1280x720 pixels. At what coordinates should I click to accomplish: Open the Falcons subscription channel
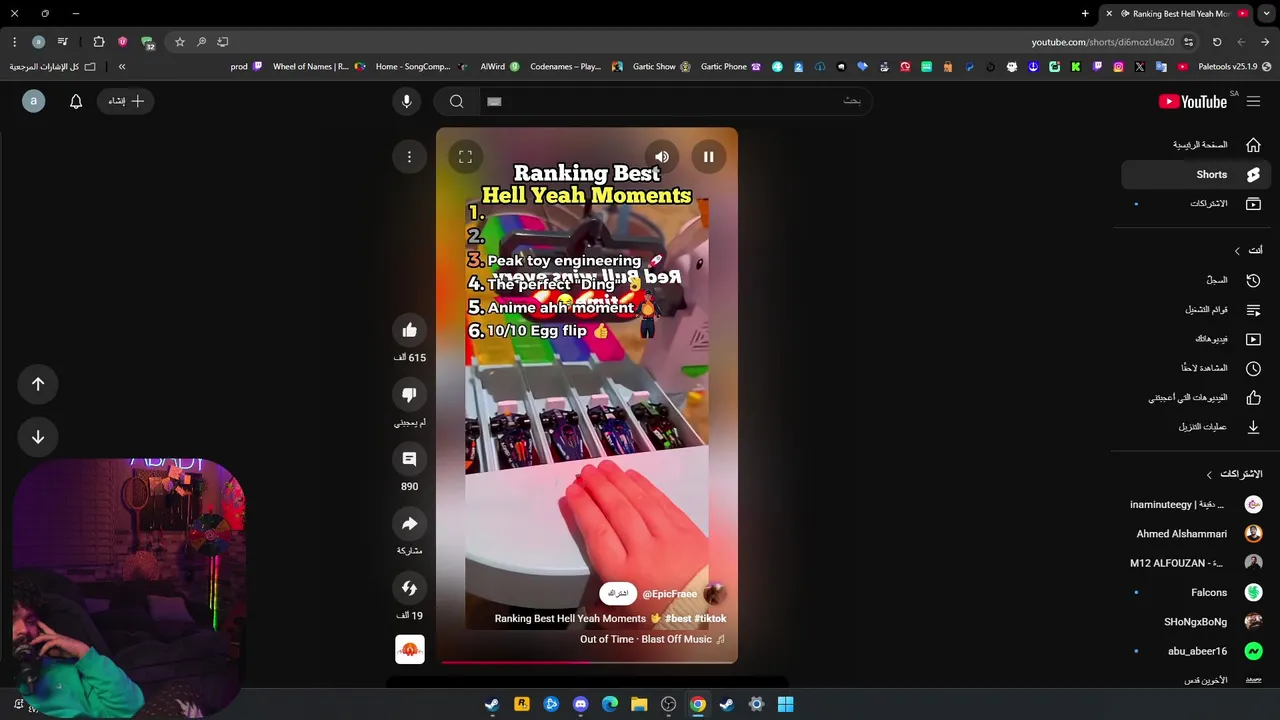pos(1196,593)
